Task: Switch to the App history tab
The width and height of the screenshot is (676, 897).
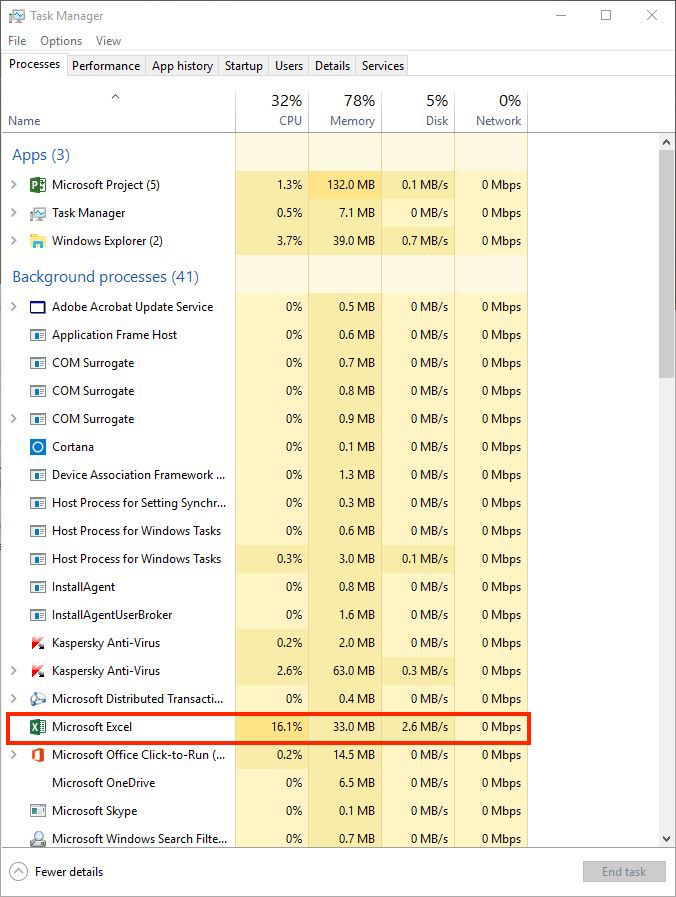Action: click(x=182, y=66)
